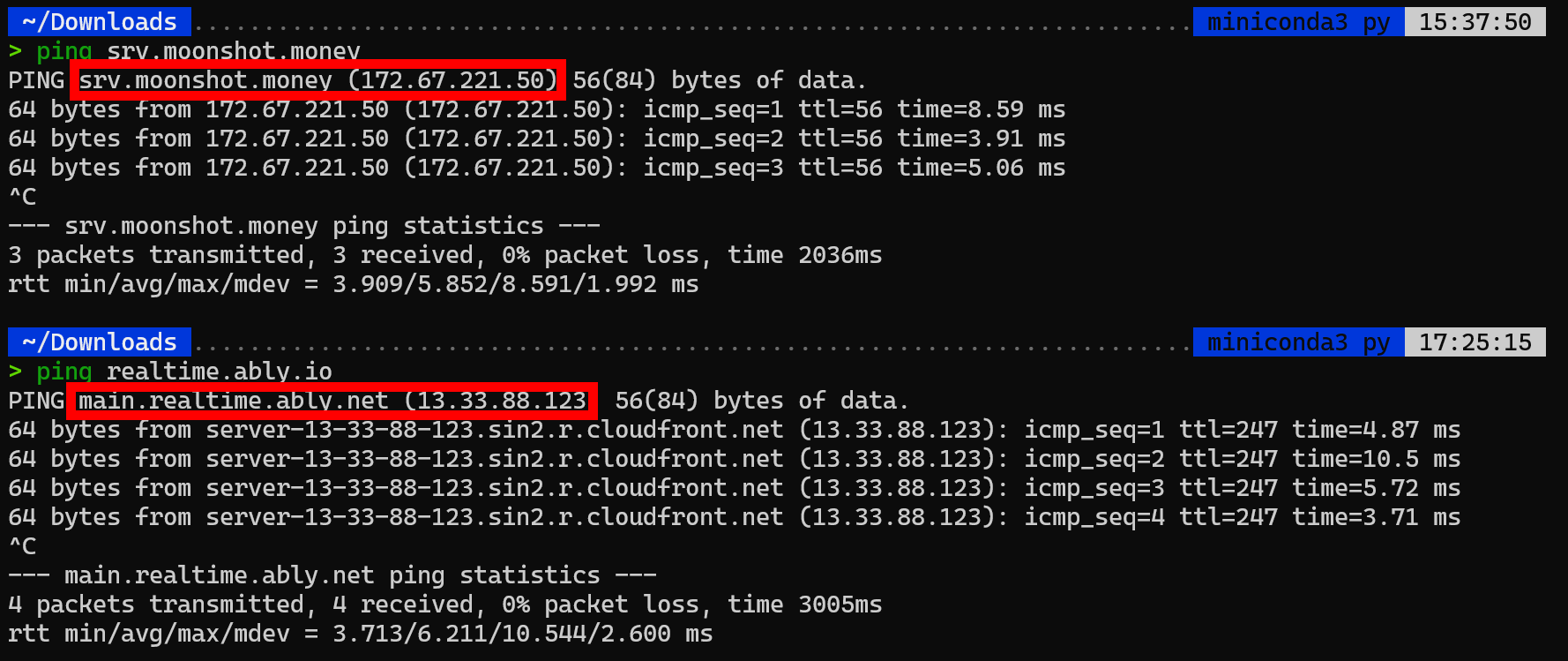This screenshot has width=1568, height=661.
Task: Click the rtt line showing 3.713/6.211/10.544/2.600 ms
Action: pos(360,634)
